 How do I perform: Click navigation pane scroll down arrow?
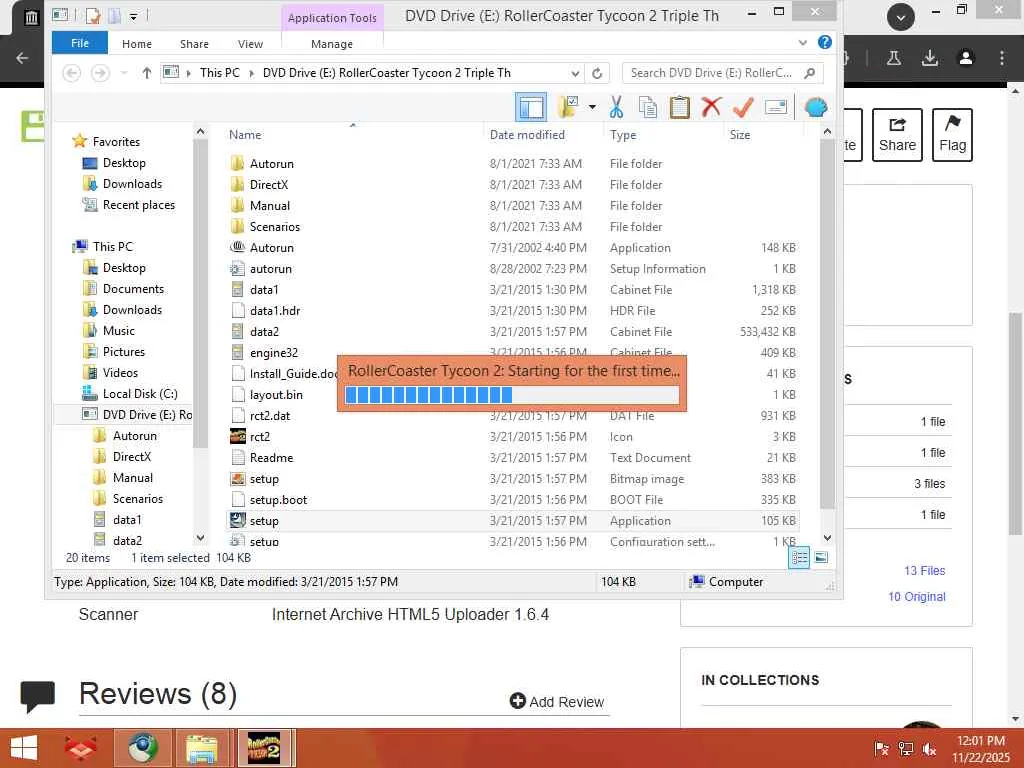click(x=200, y=538)
